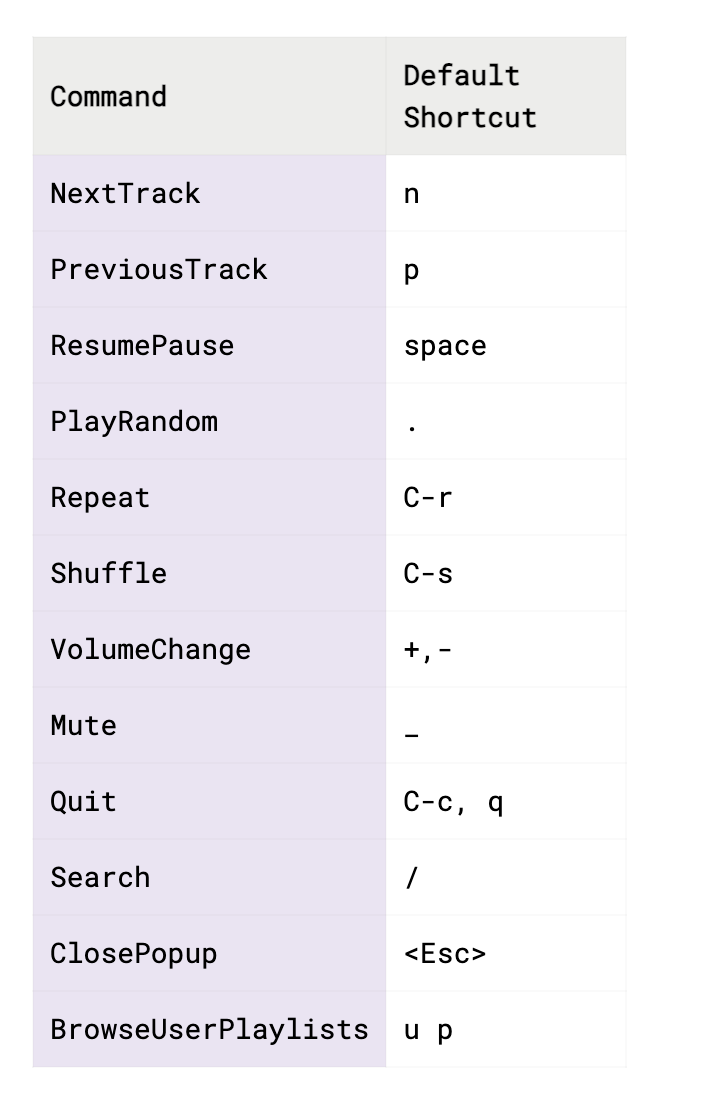This screenshot has width=726, height=1102.
Task: Click the u p shortcut value
Action: click(x=428, y=1031)
